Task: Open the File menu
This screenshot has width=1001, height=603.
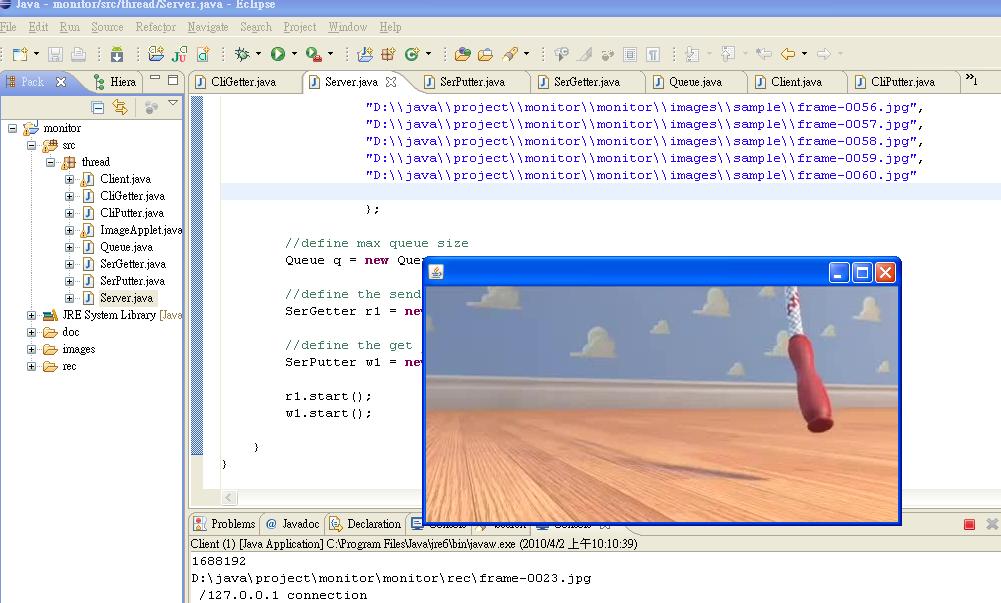Action: tap(8, 27)
